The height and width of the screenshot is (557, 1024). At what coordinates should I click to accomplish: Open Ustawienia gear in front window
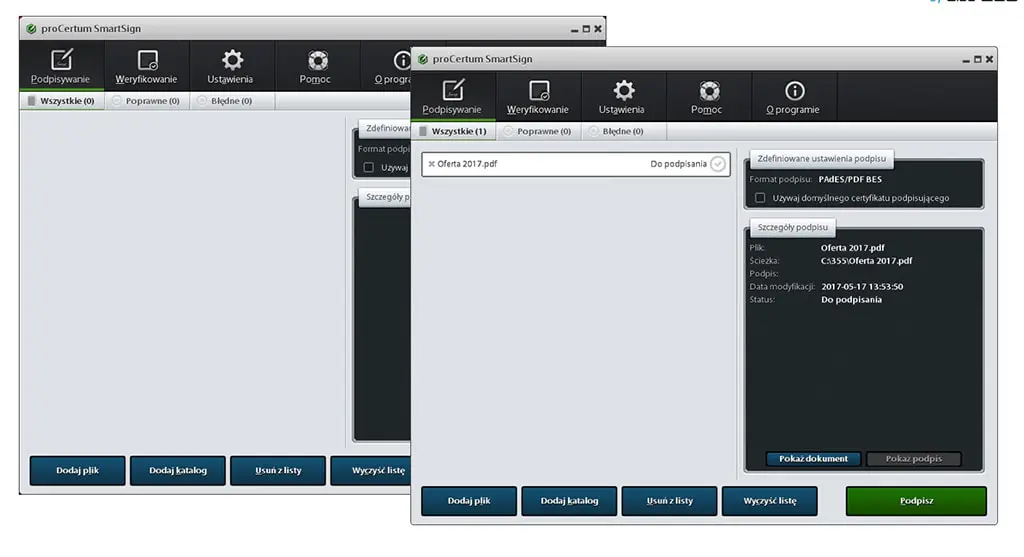click(x=622, y=96)
